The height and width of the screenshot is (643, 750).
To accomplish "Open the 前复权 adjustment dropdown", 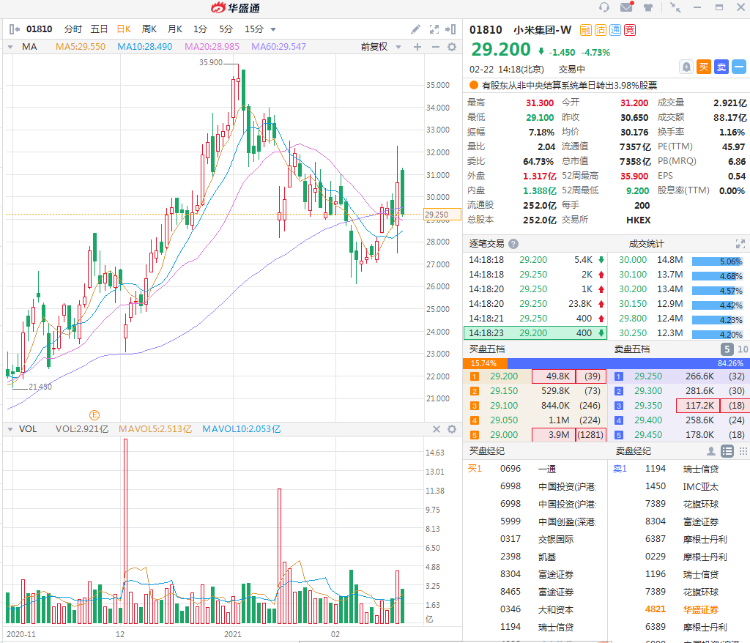I will [x=378, y=46].
